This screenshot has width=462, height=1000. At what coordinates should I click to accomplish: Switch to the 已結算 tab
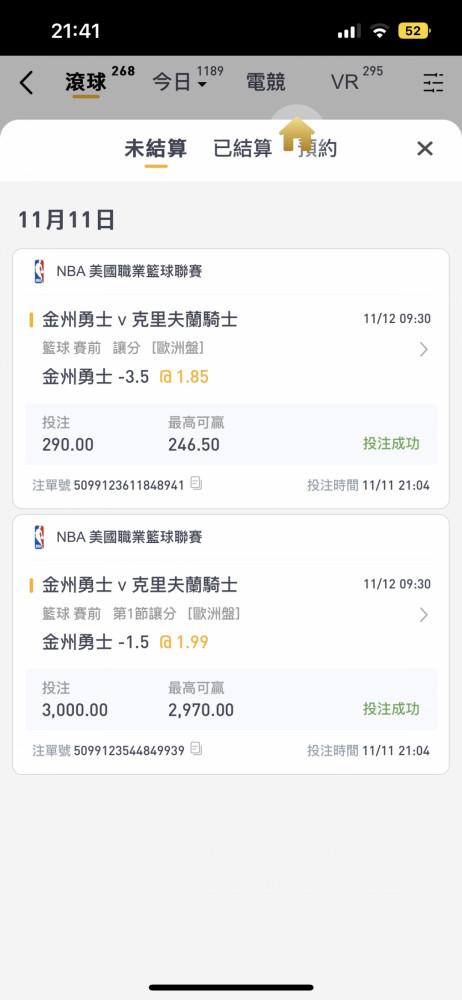(242, 149)
